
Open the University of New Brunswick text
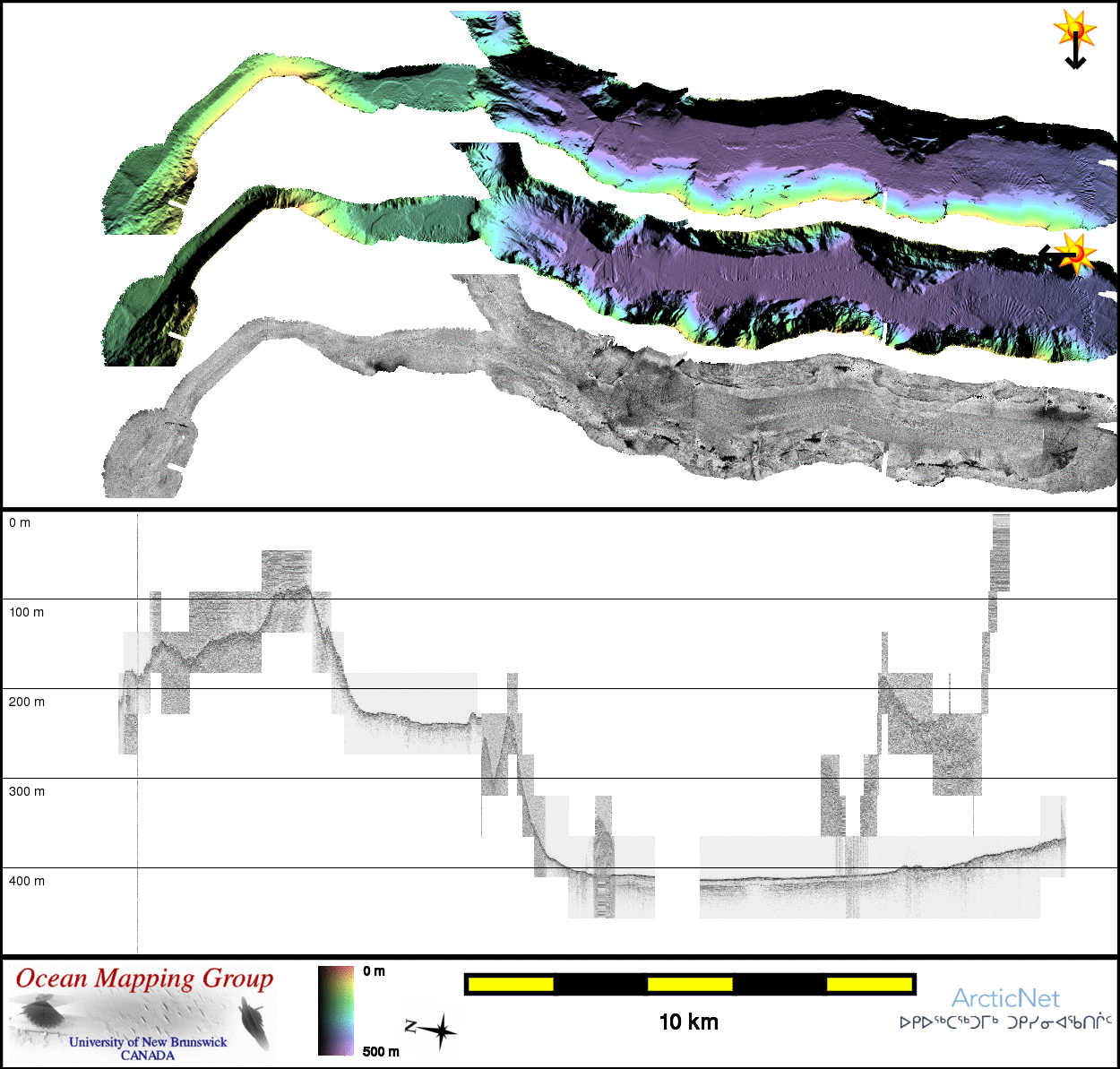coord(148,1042)
